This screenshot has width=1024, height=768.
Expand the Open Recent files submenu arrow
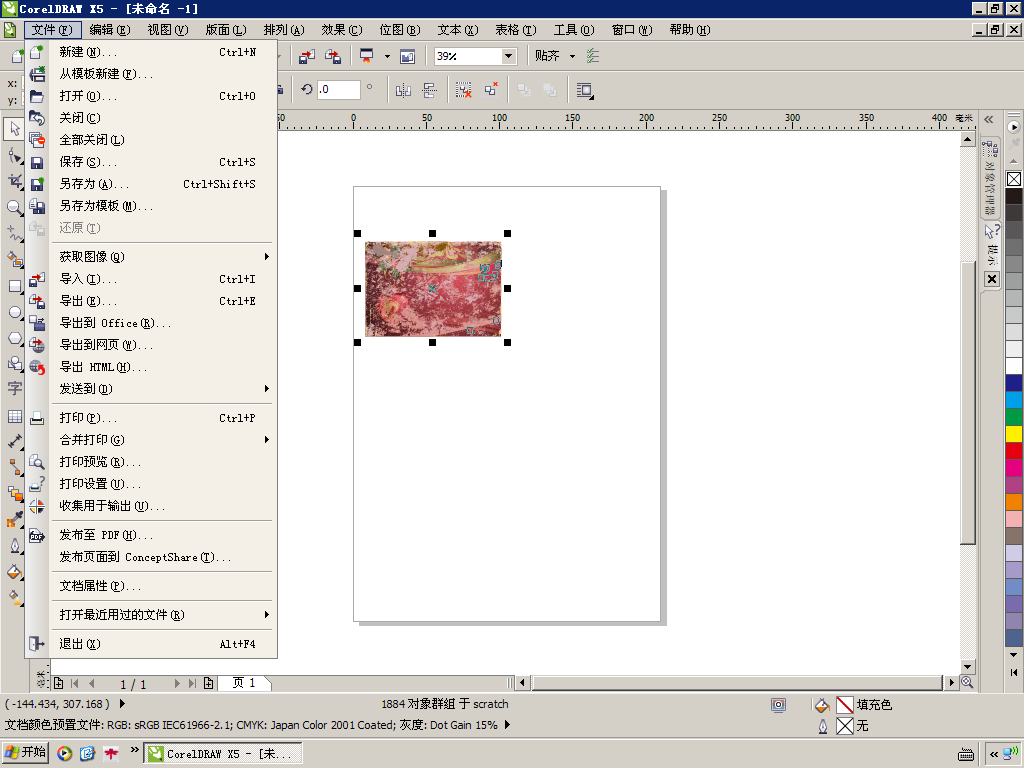[266, 615]
